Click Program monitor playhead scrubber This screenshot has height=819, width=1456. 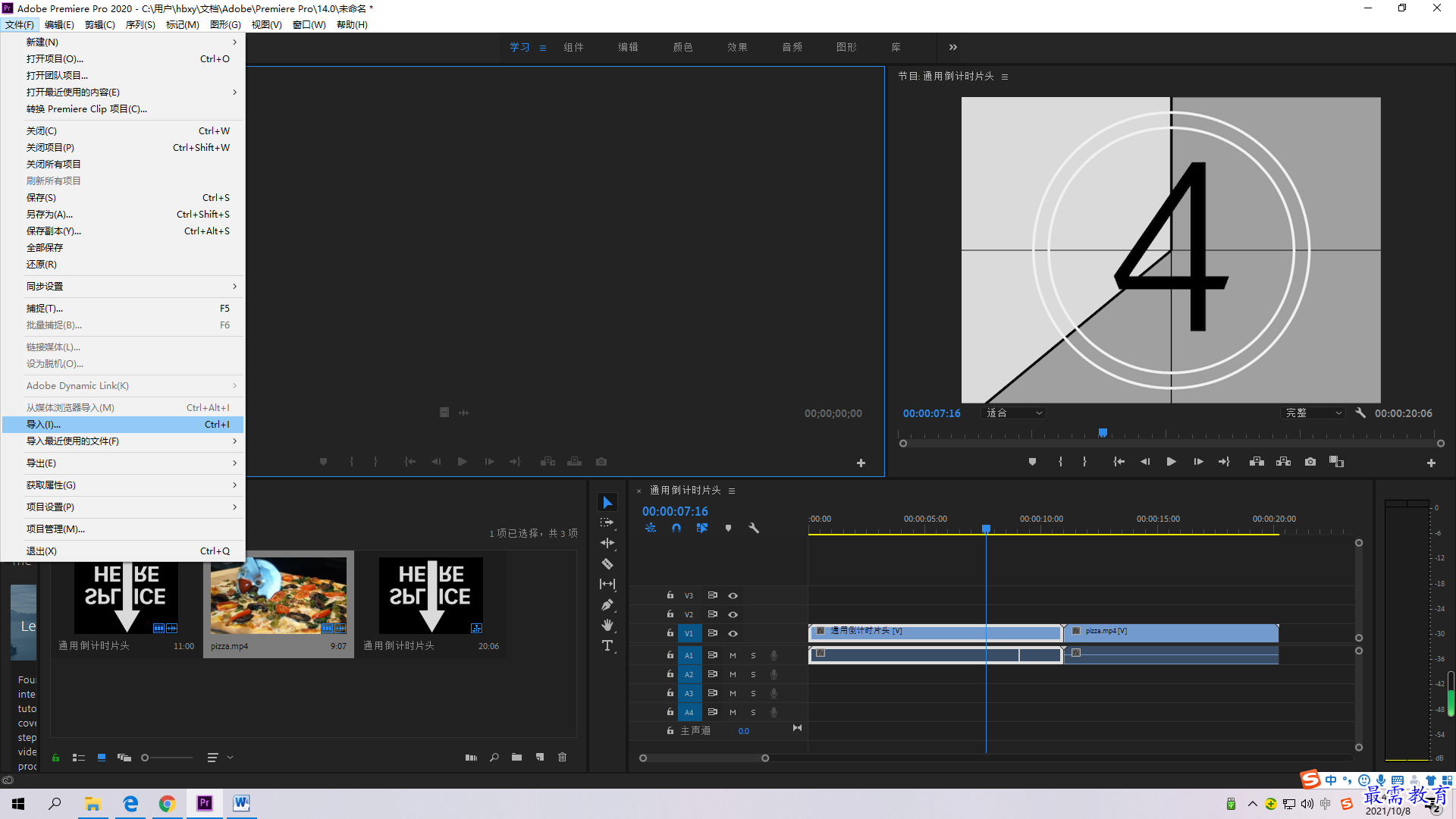tap(1103, 433)
